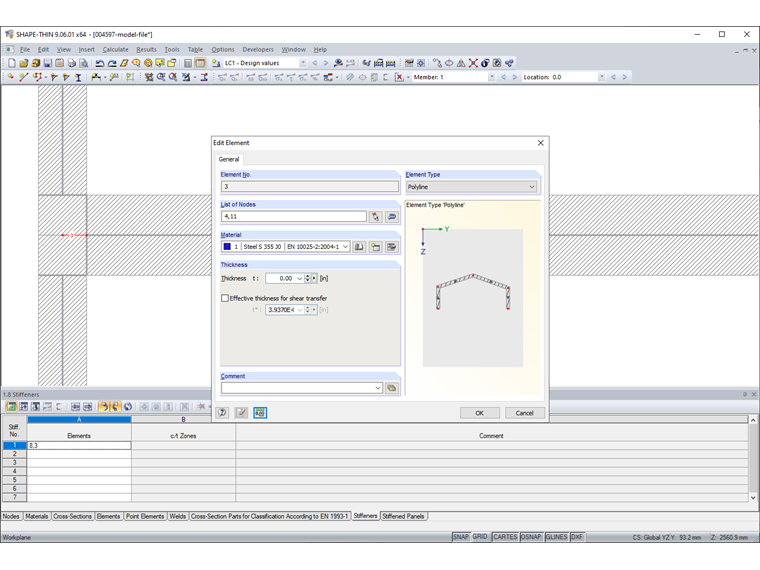This screenshot has width=760, height=570.
Task: Increase thickness with the spinner arrows
Action: [x=307, y=276]
